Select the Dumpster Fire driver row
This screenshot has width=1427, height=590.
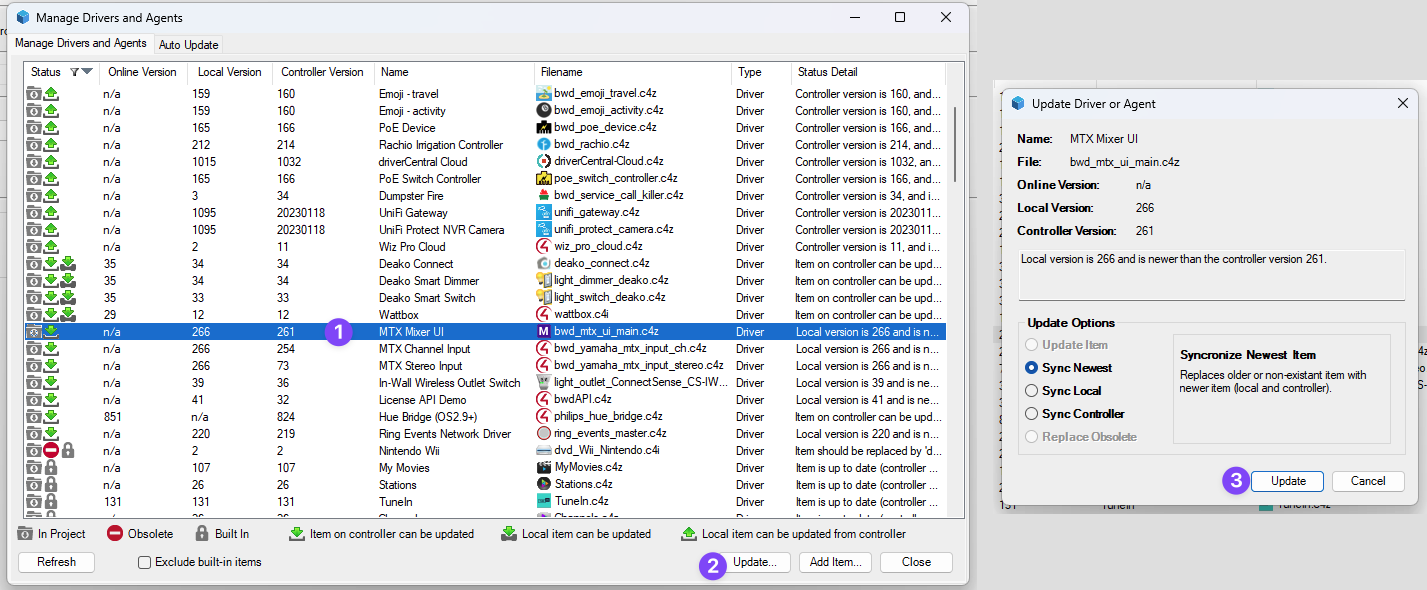[486, 196]
